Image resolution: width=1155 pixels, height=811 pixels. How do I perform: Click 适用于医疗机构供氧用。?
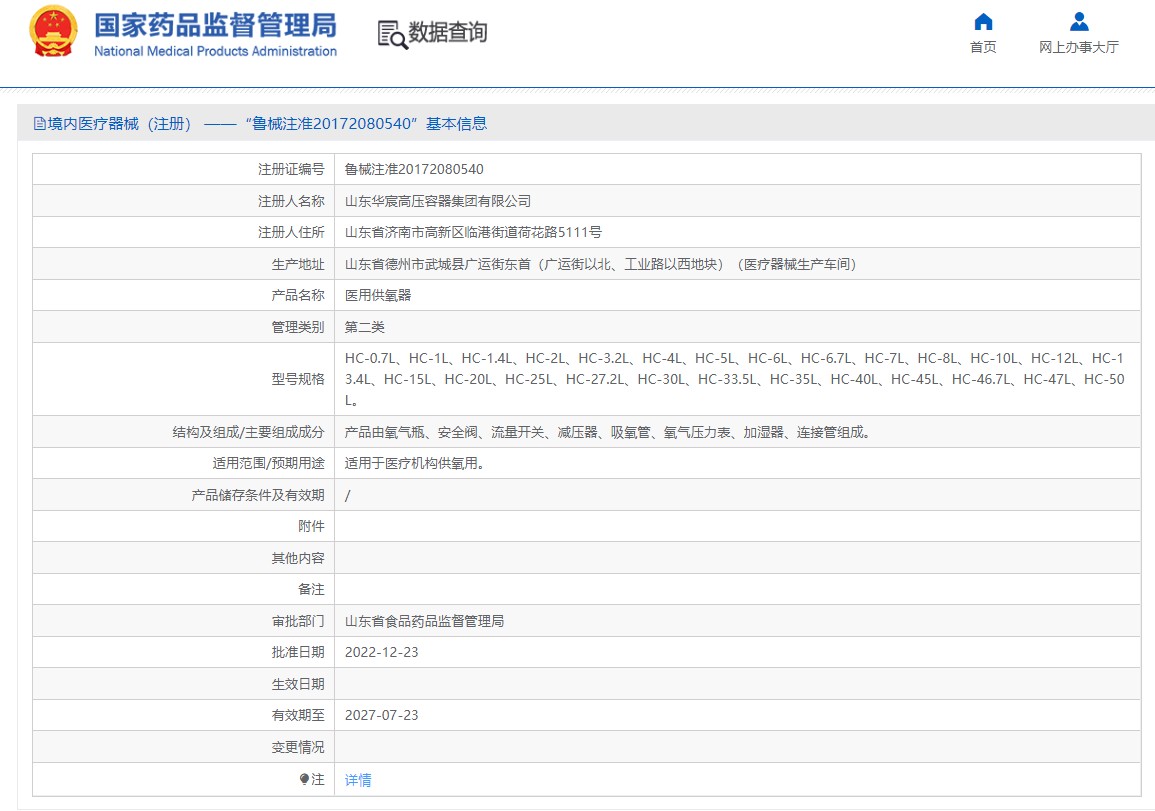(415, 463)
